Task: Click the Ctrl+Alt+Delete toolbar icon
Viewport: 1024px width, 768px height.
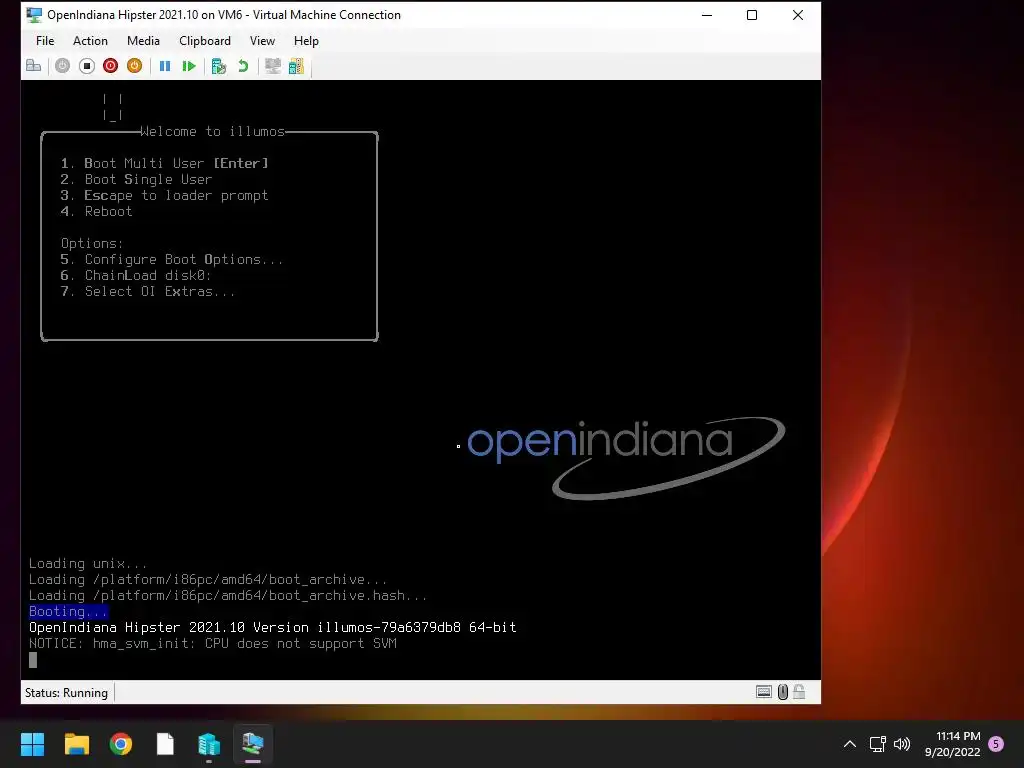Action: pos(33,66)
